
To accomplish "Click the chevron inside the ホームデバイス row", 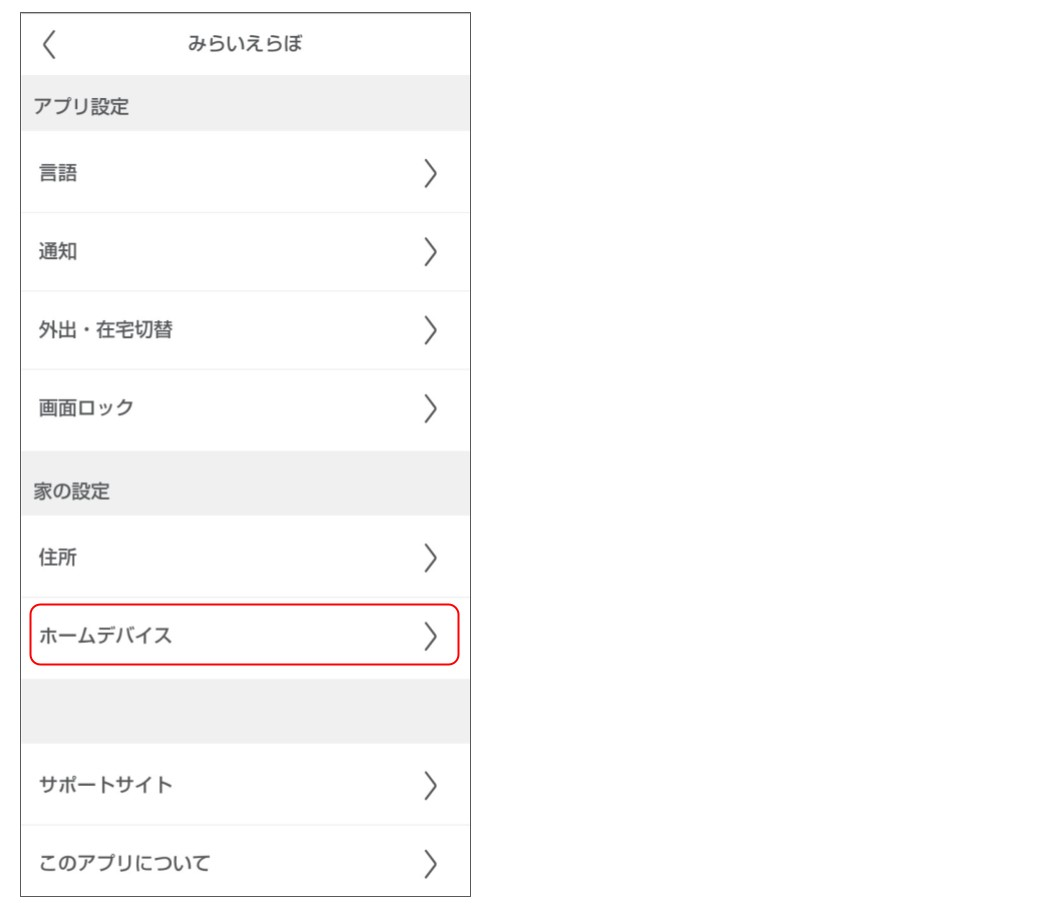I will (430, 635).
